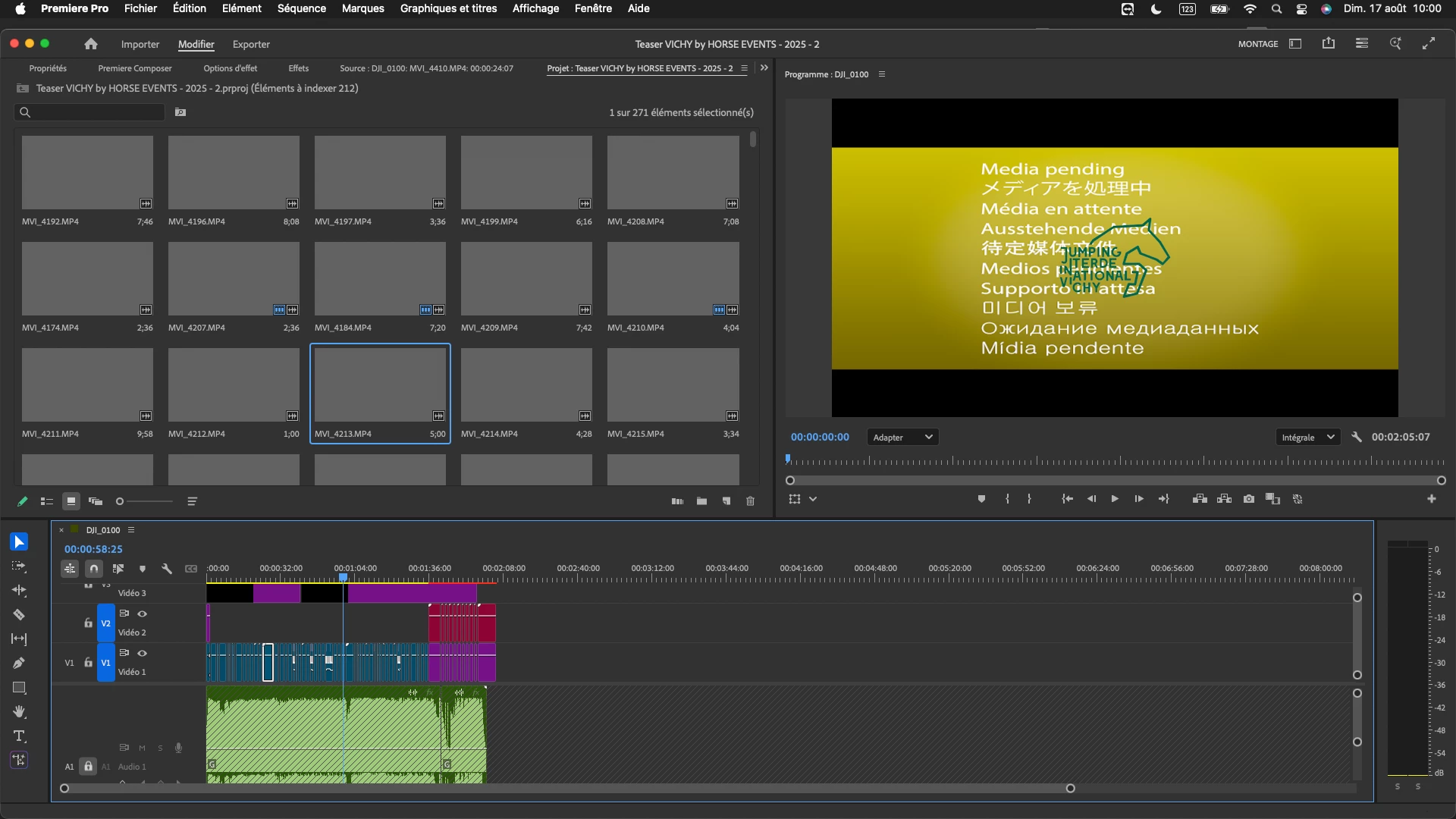Click Export Frame camera icon
This screenshot has width=1456, height=819.
pyautogui.click(x=1248, y=499)
